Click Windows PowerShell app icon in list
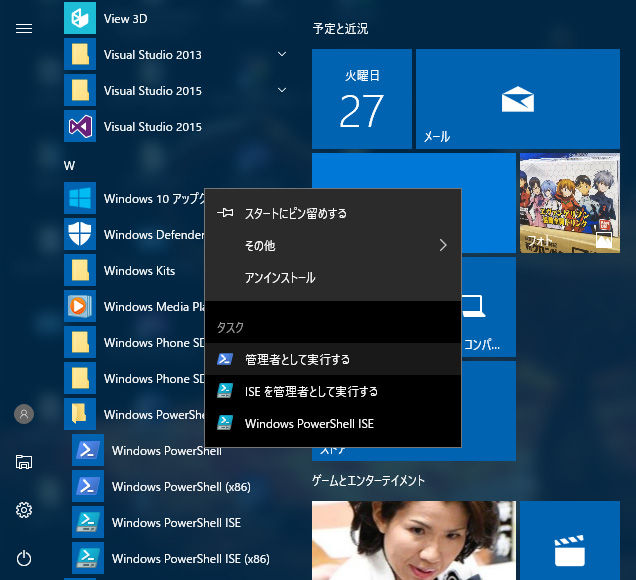 click(x=88, y=450)
